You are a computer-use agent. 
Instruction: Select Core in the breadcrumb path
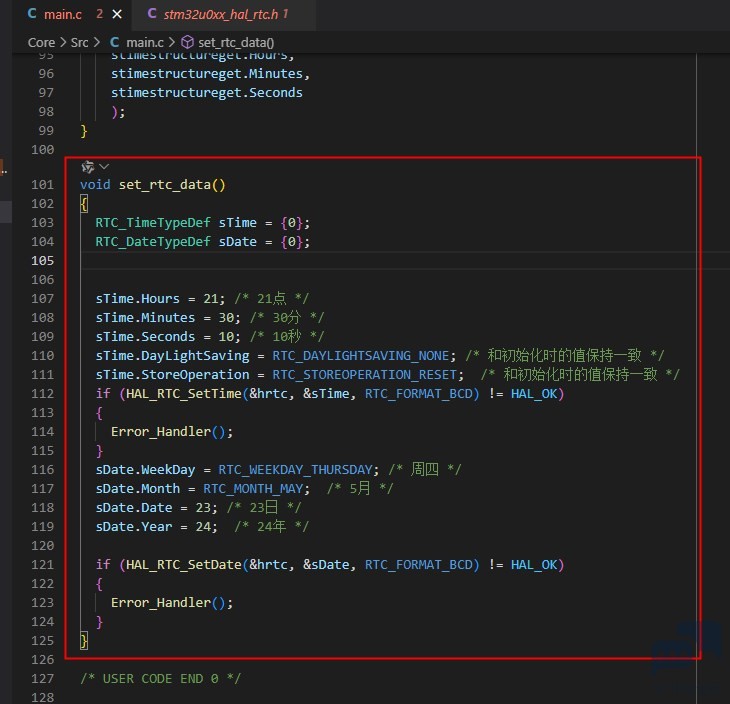41,42
